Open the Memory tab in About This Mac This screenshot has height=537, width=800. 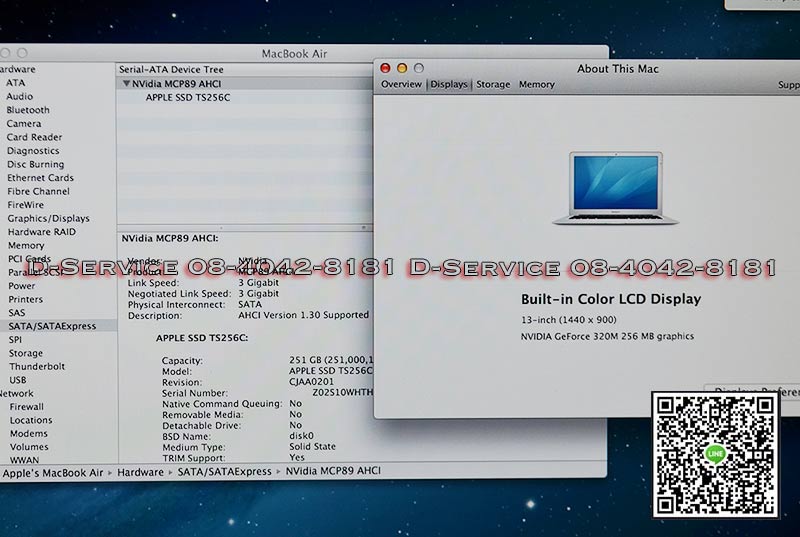[x=536, y=85]
